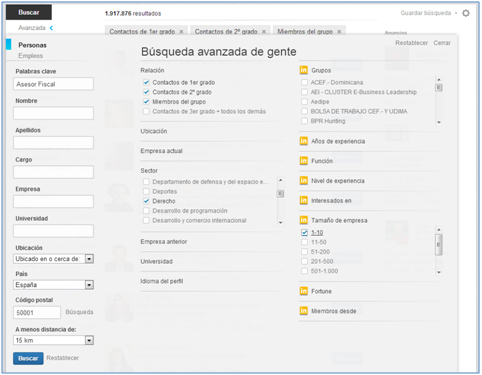482x375 pixels.
Task: Expand the Ubicación filter section
Action: click(x=154, y=131)
